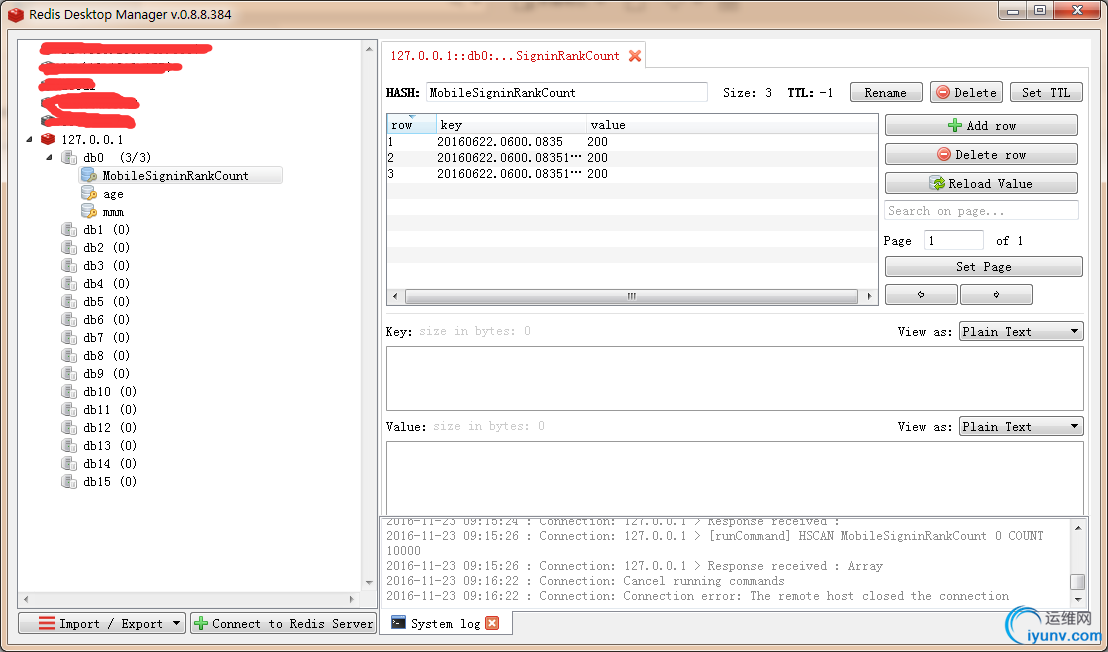The width and height of the screenshot is (1108, 652).
Task: Go to previous page arrow button
Action: [921, 295]
